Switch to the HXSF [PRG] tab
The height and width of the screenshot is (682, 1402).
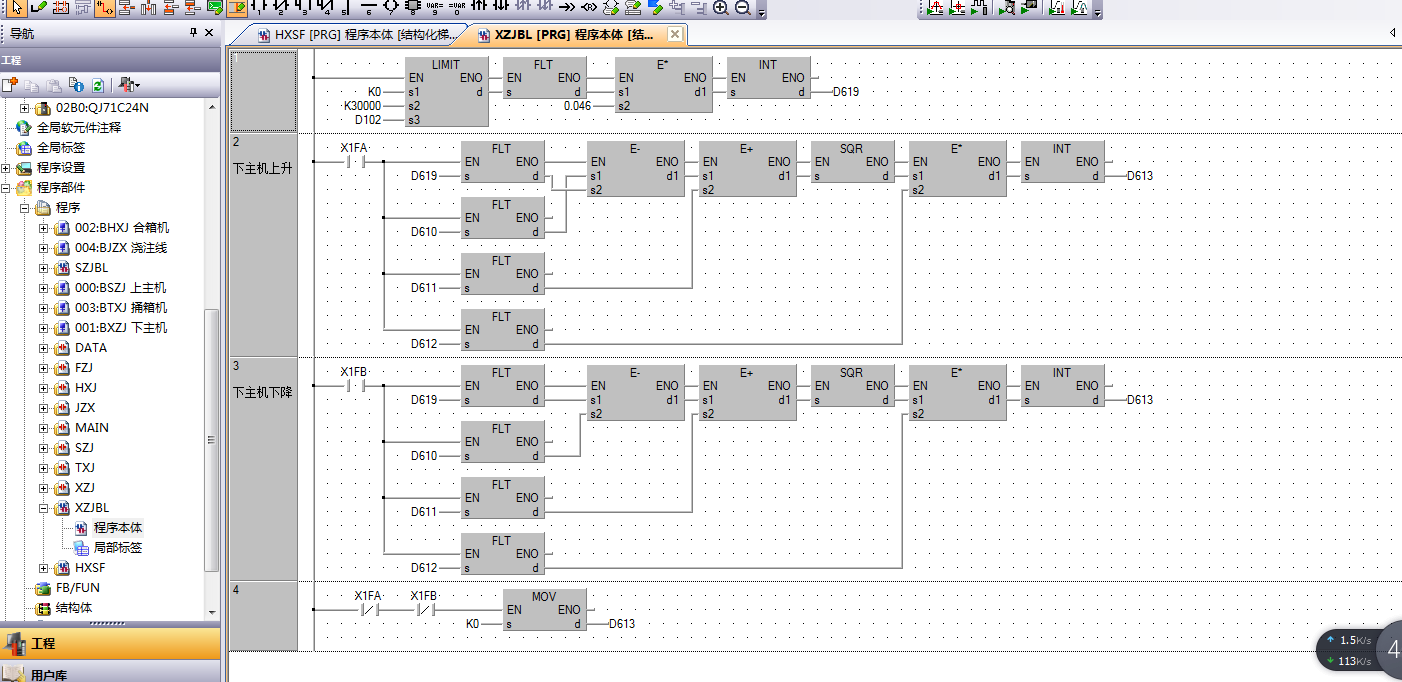click(x=355, y=35)
